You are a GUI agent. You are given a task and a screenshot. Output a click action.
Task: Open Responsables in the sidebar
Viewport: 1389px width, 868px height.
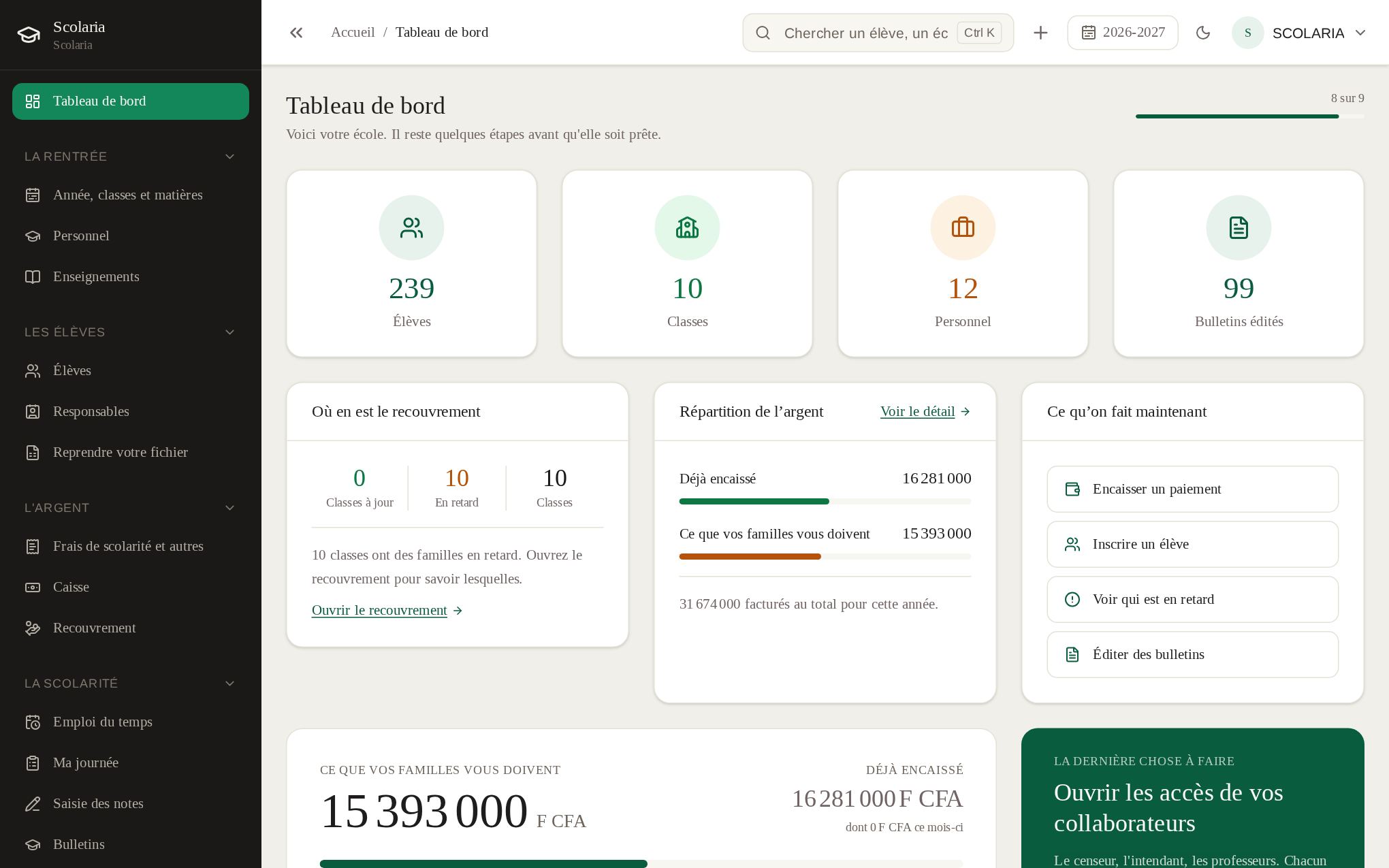click(131, 411)
